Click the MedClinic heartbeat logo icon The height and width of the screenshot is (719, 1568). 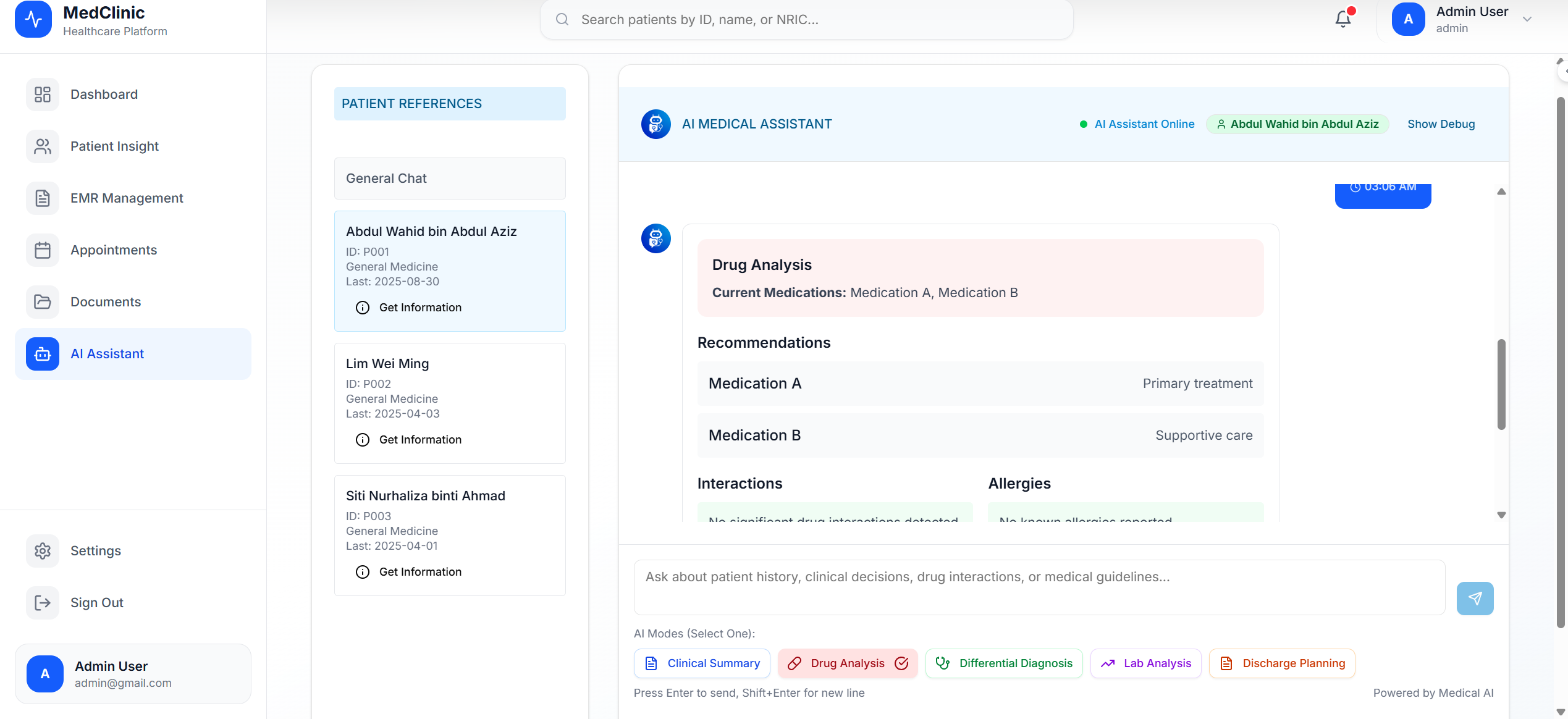[x=33, y=19]
